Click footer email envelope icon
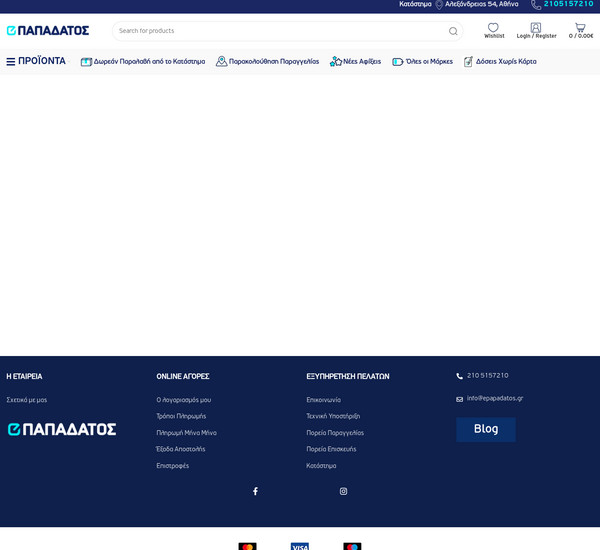The image size is (600, 550). pos(459,400)
